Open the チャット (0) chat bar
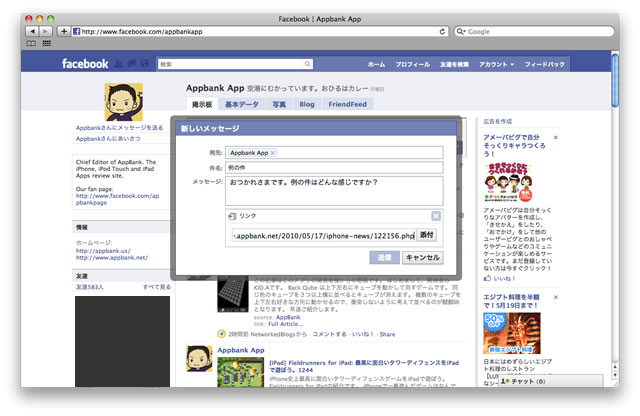Screen dimensions: 640x416 pos(551,381)
